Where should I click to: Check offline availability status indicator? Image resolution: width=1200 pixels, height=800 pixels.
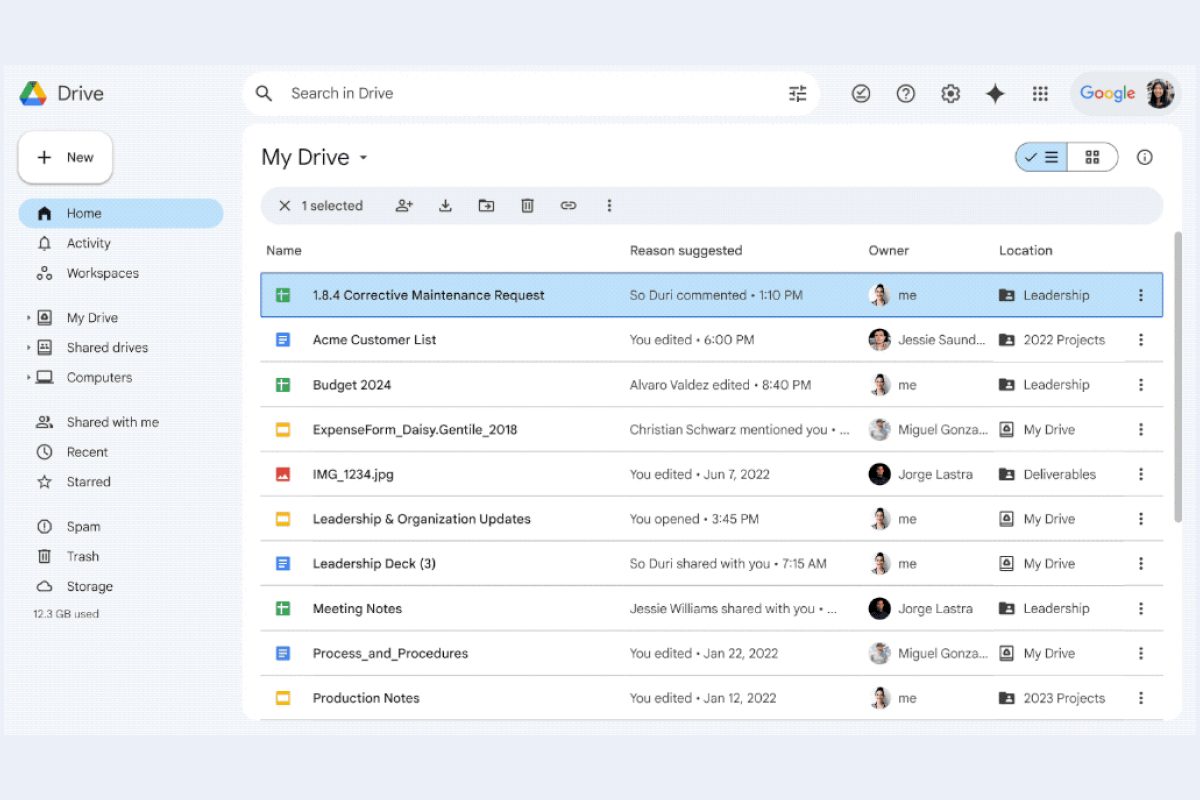tap(861, 93)
